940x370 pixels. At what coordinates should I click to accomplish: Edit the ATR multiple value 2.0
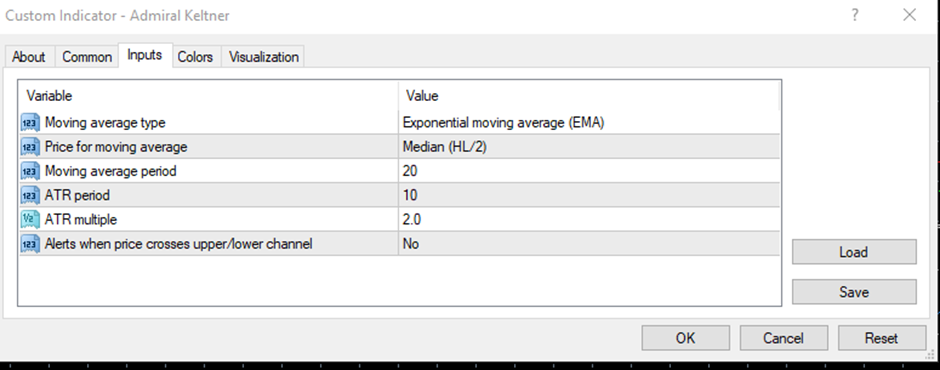pos(589,220)
